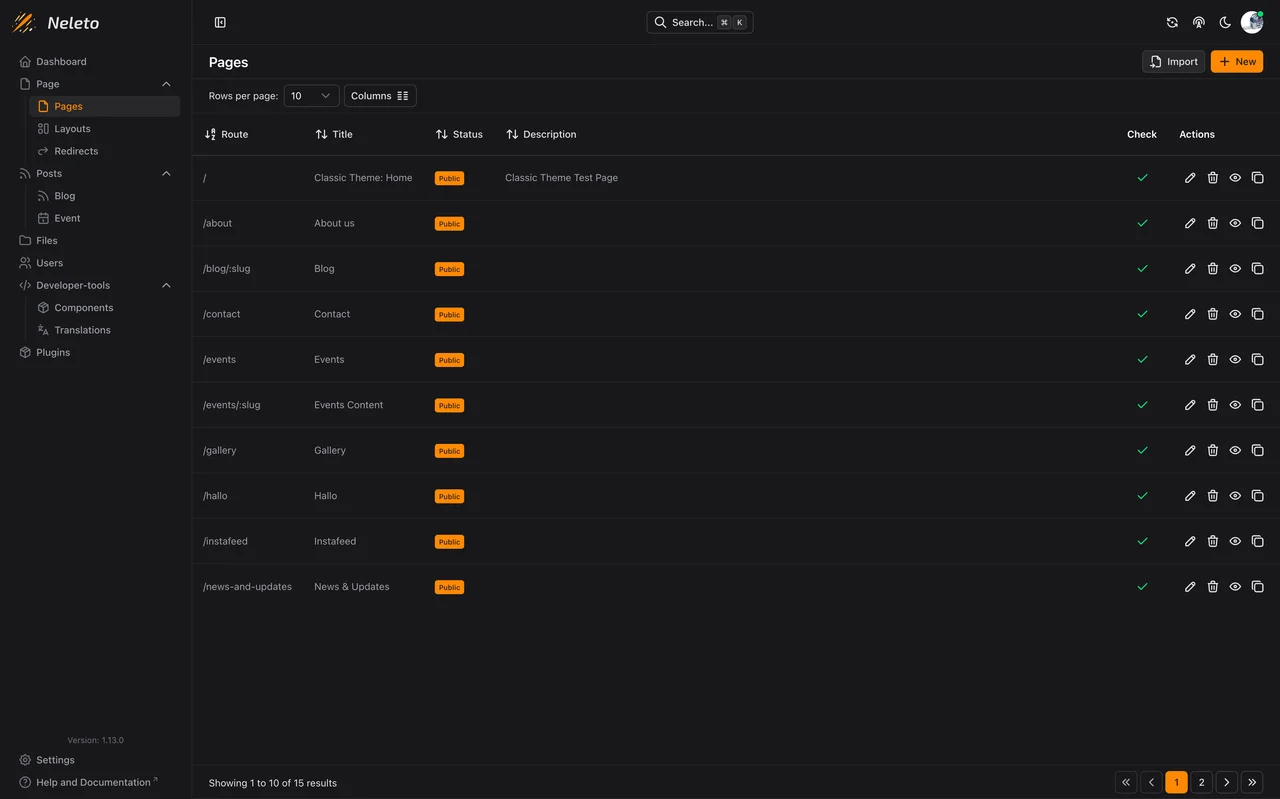
Task: Sort table by Status column
Action: tap(459, 134)
